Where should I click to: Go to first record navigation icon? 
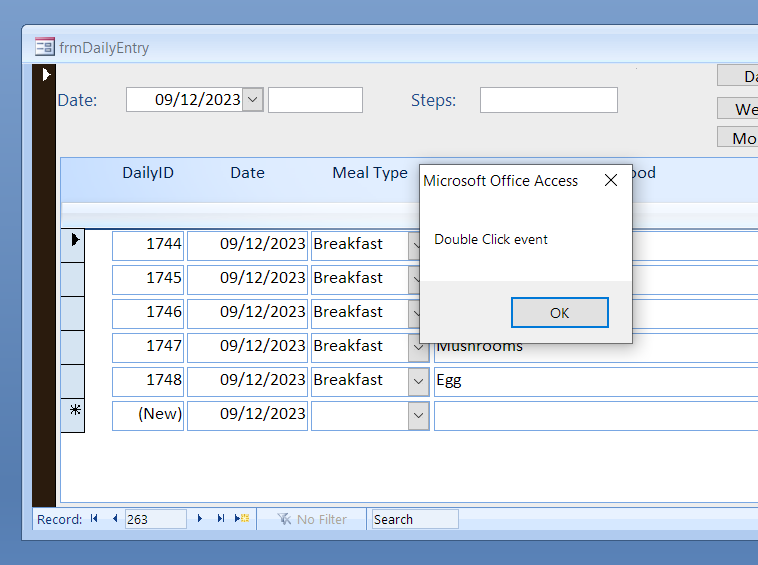pyautogui.click(x=94, y=519)
